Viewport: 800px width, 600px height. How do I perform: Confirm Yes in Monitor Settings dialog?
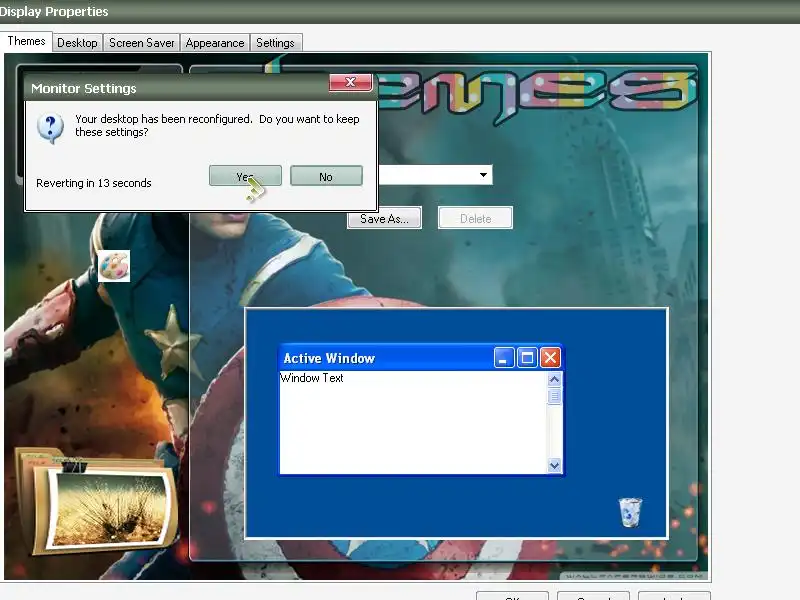tap(245, 176)
